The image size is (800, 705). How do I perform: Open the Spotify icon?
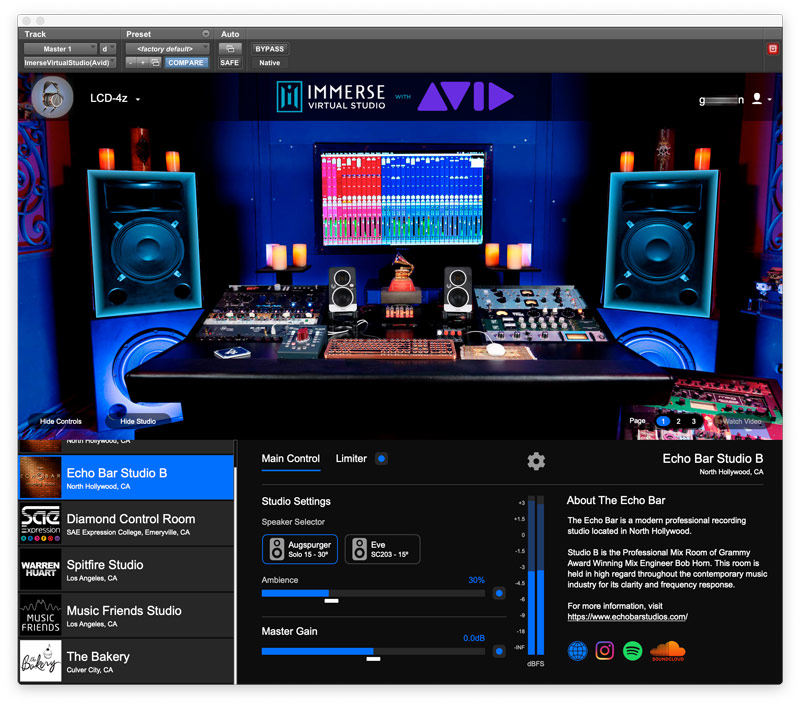point(632,650)
